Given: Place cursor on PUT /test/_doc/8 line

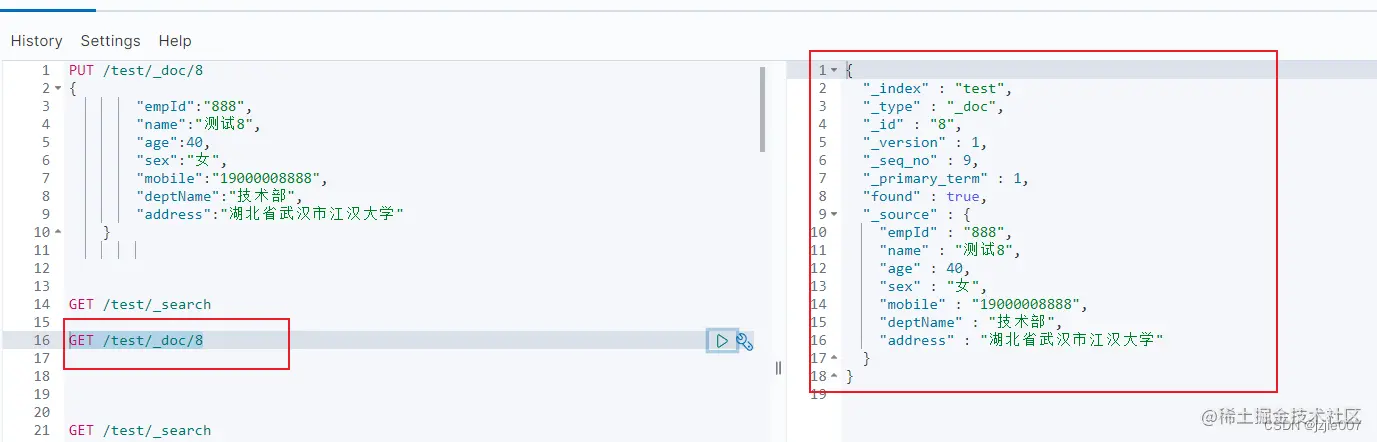Looking at the screenshot, I should [x=136, y=71].
